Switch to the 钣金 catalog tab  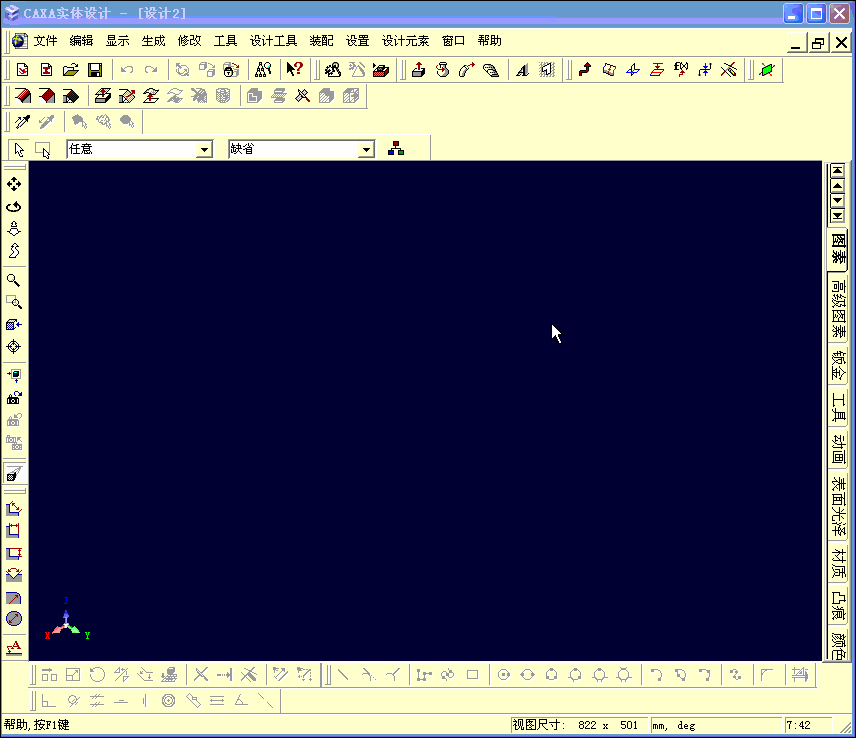[x=838, y=366]
